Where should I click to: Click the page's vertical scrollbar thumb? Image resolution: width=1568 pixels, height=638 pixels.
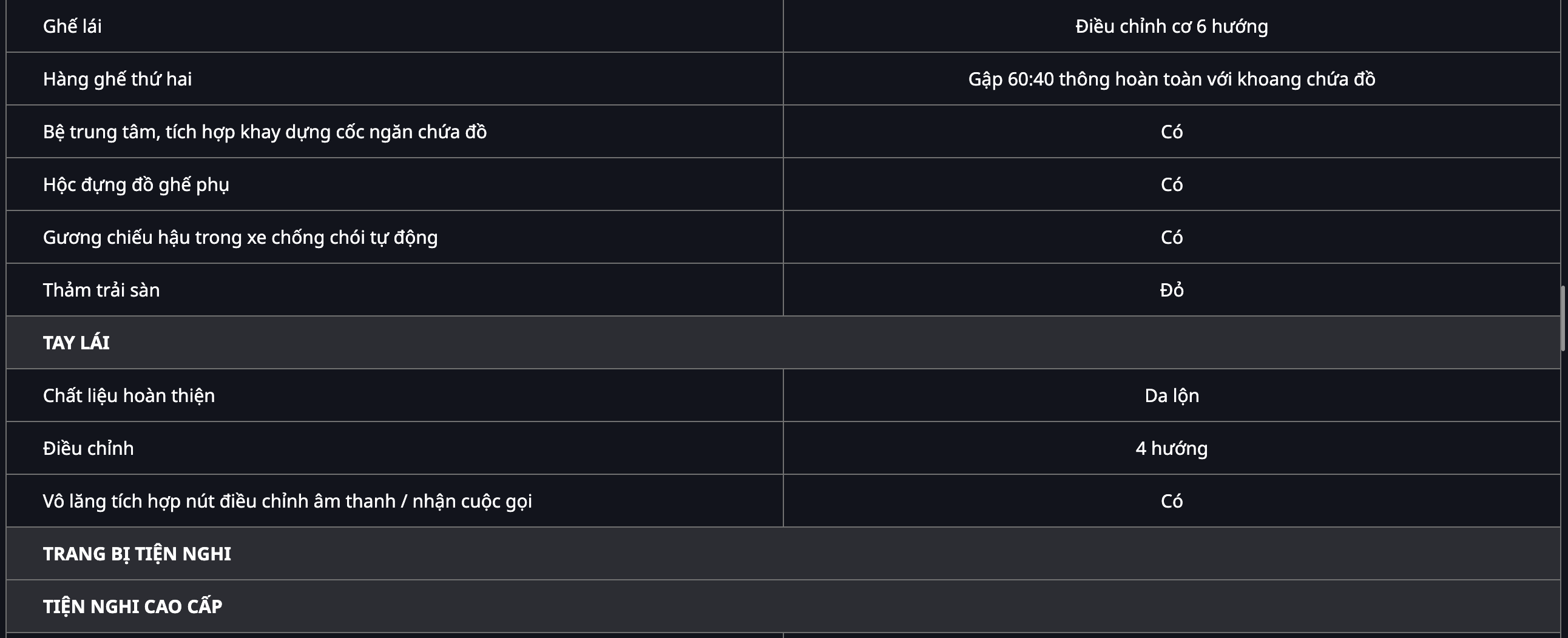tap(1562, 318)
